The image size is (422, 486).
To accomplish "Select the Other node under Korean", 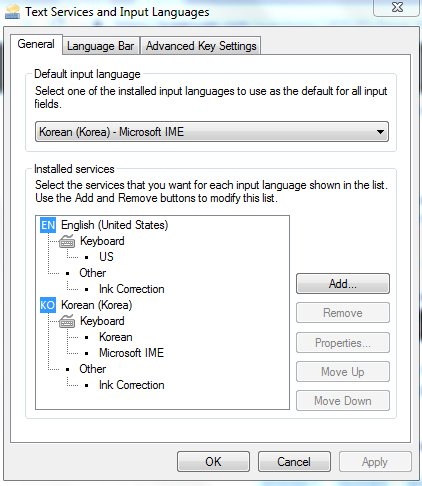I will 93,369.
